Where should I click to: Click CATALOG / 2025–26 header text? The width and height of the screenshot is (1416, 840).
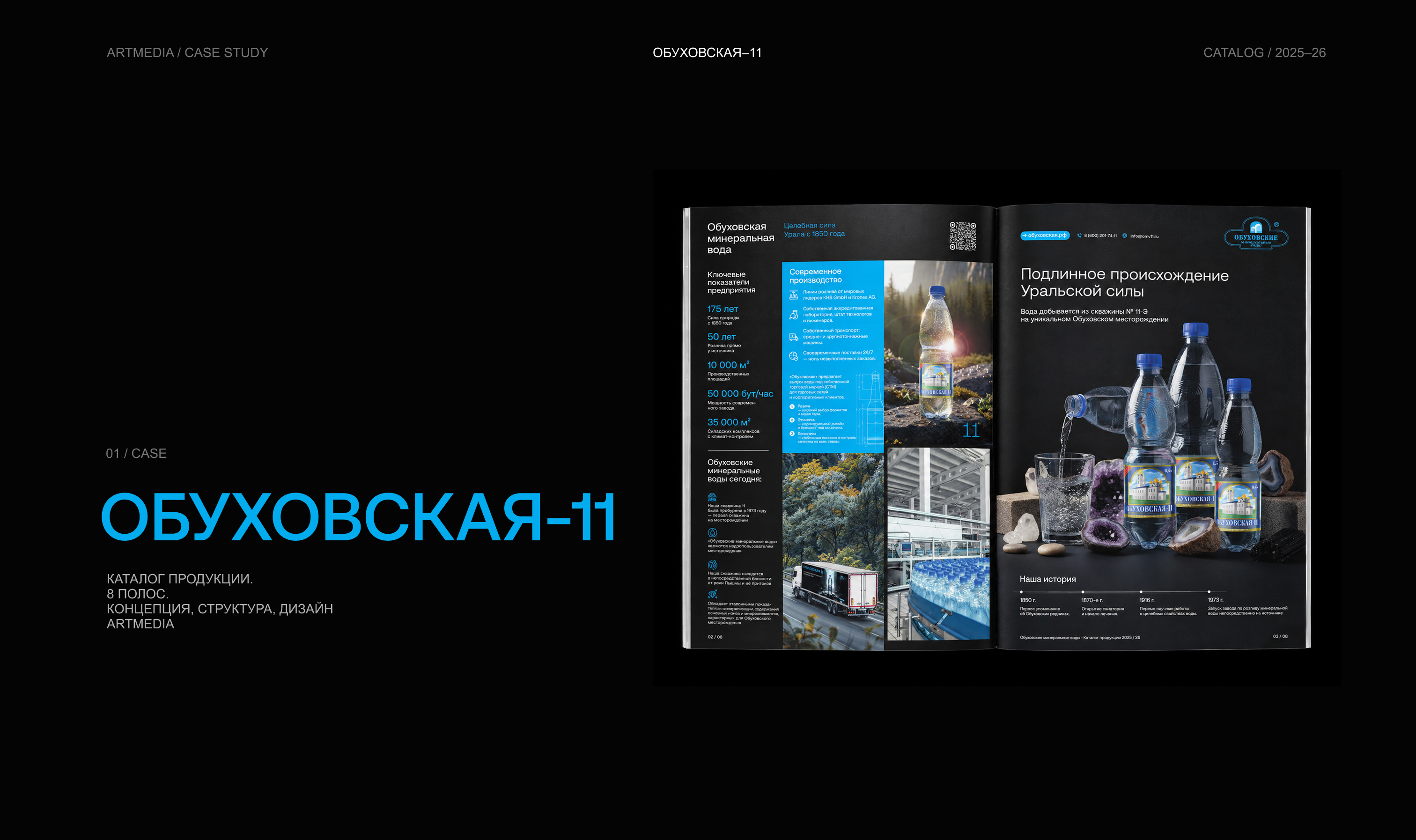pyautogui.click(x=1264, y=52)
